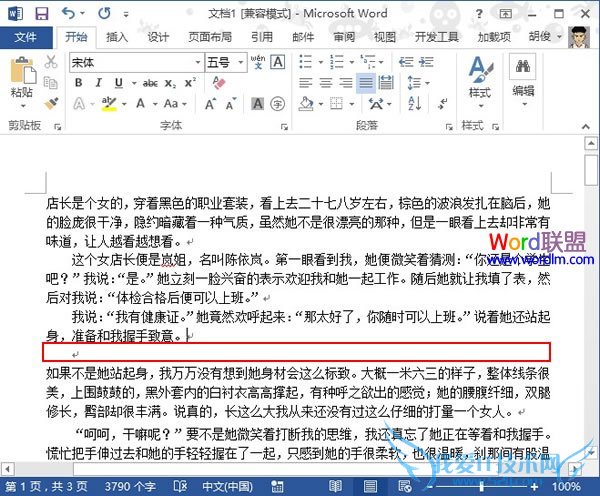Screen dimensions: 600x496
Task: Open the Paste 粘贴 dropdown arrow
Action: coord(22,106)
